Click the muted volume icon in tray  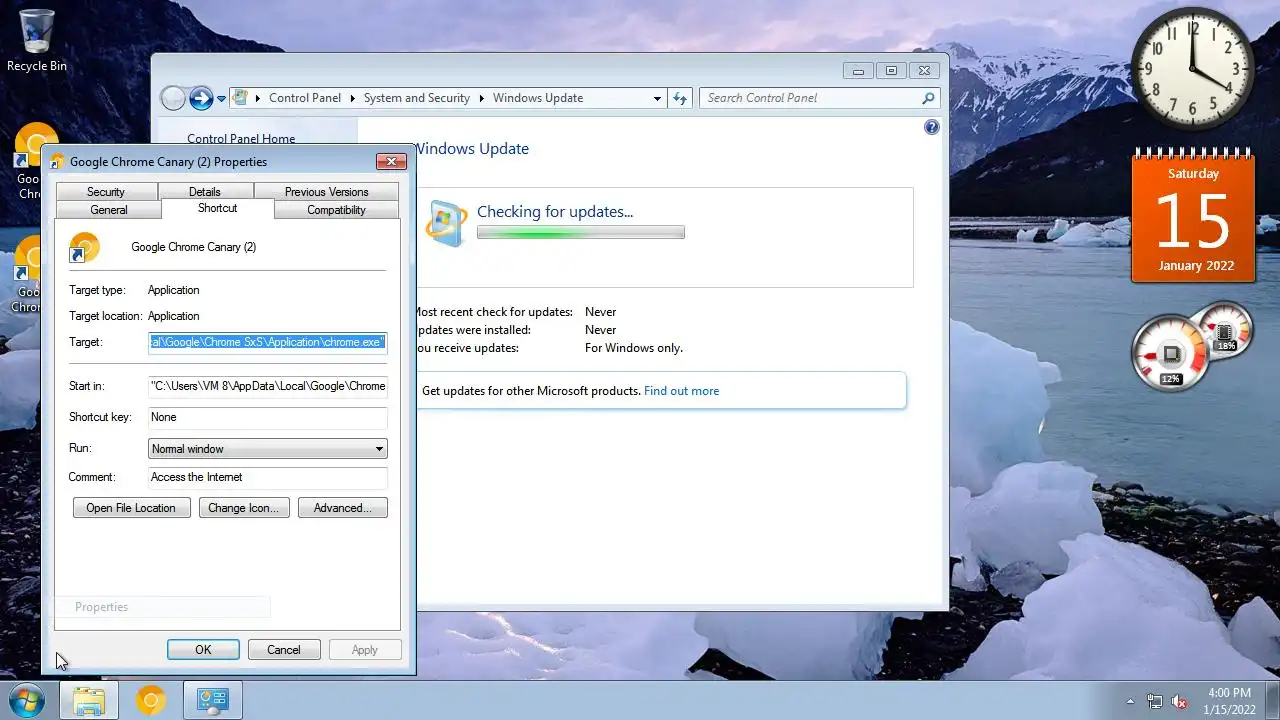pos(1180,701)
